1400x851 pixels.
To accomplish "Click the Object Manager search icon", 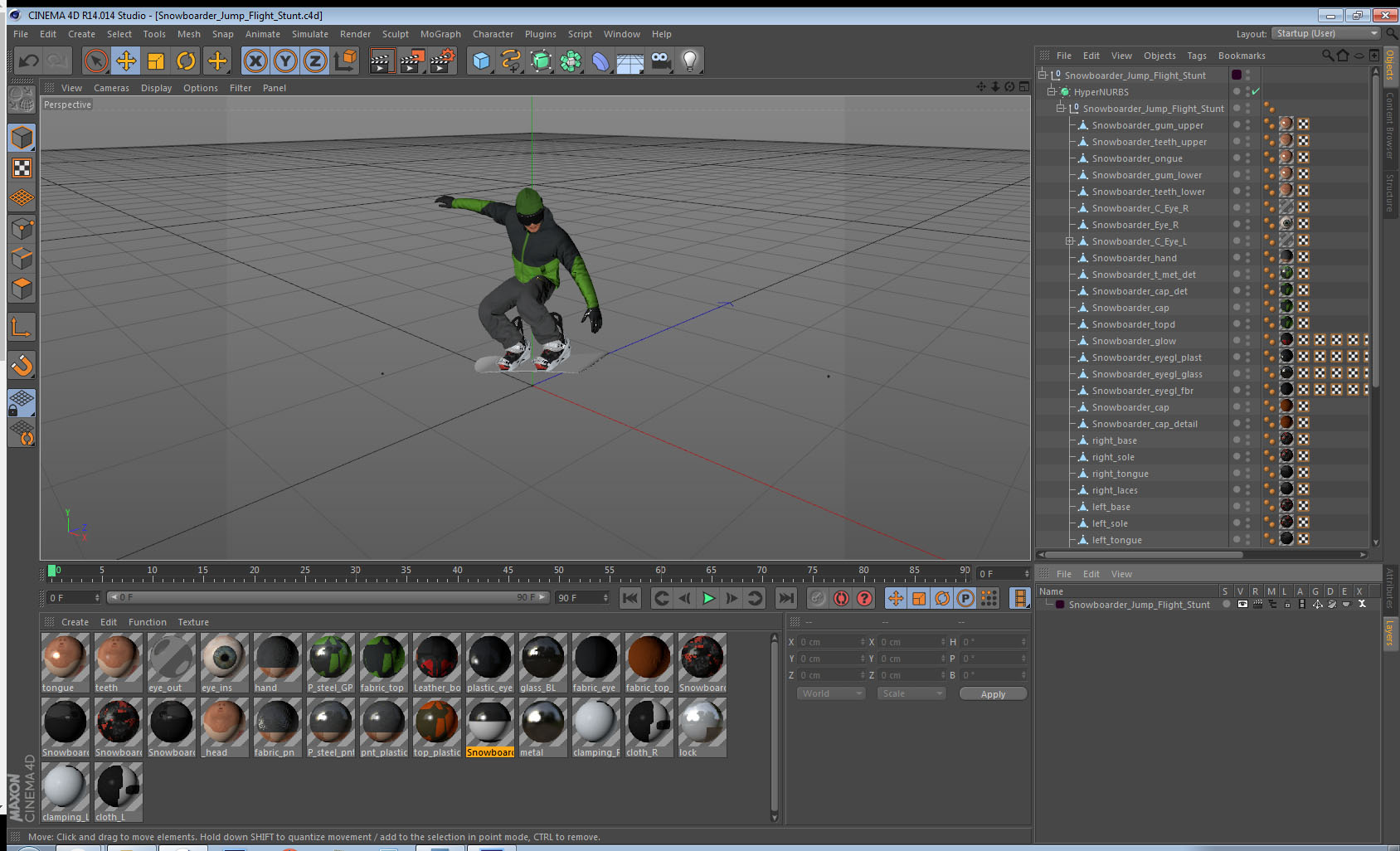I will (1328, 56).
